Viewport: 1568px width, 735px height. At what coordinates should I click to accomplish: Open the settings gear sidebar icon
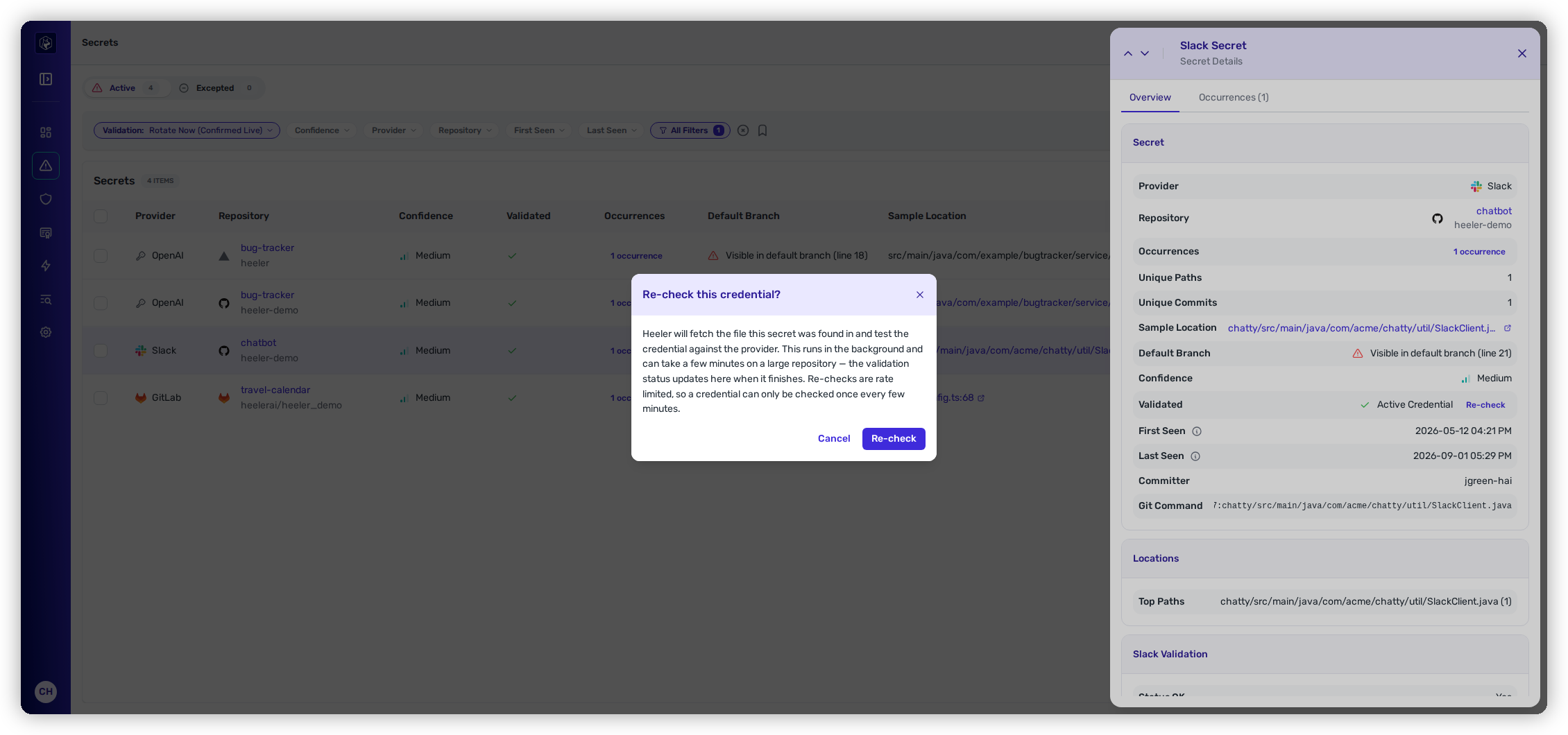[x=46, y=332]
